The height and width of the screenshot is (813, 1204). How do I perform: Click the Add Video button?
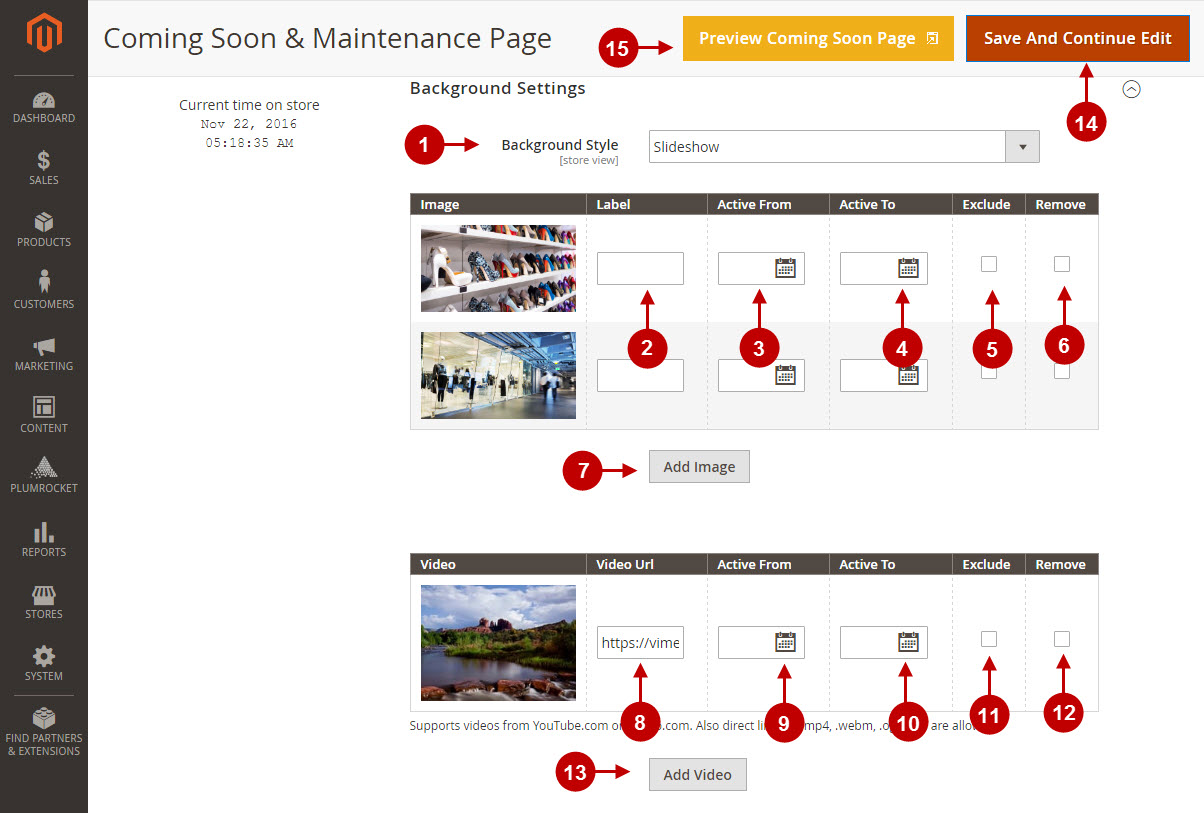(x=698, y=775)
